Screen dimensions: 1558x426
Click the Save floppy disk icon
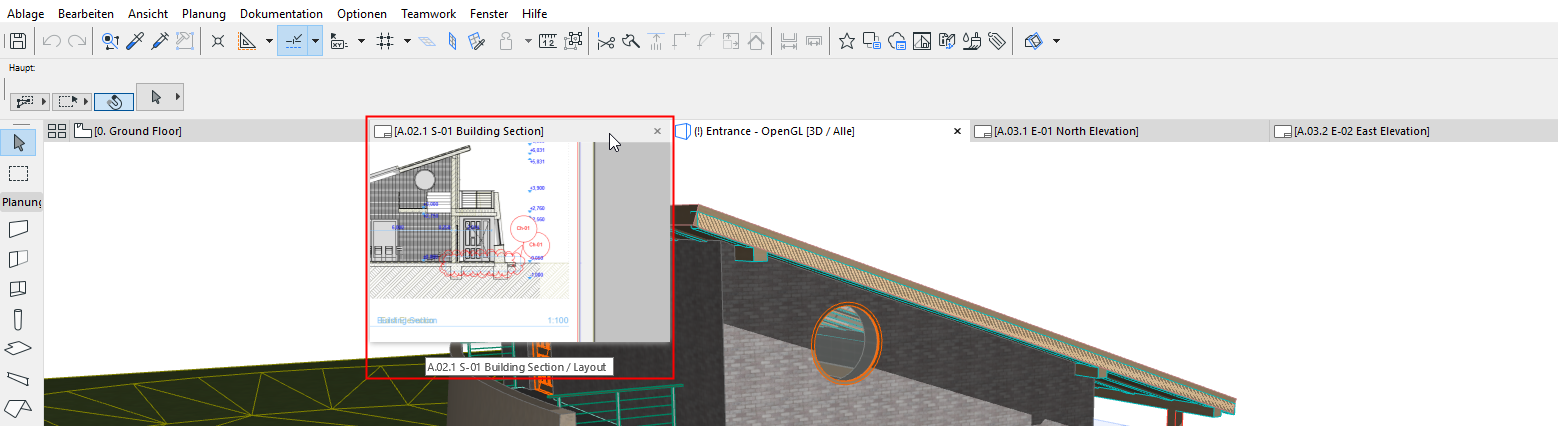(x=18, y=41)
